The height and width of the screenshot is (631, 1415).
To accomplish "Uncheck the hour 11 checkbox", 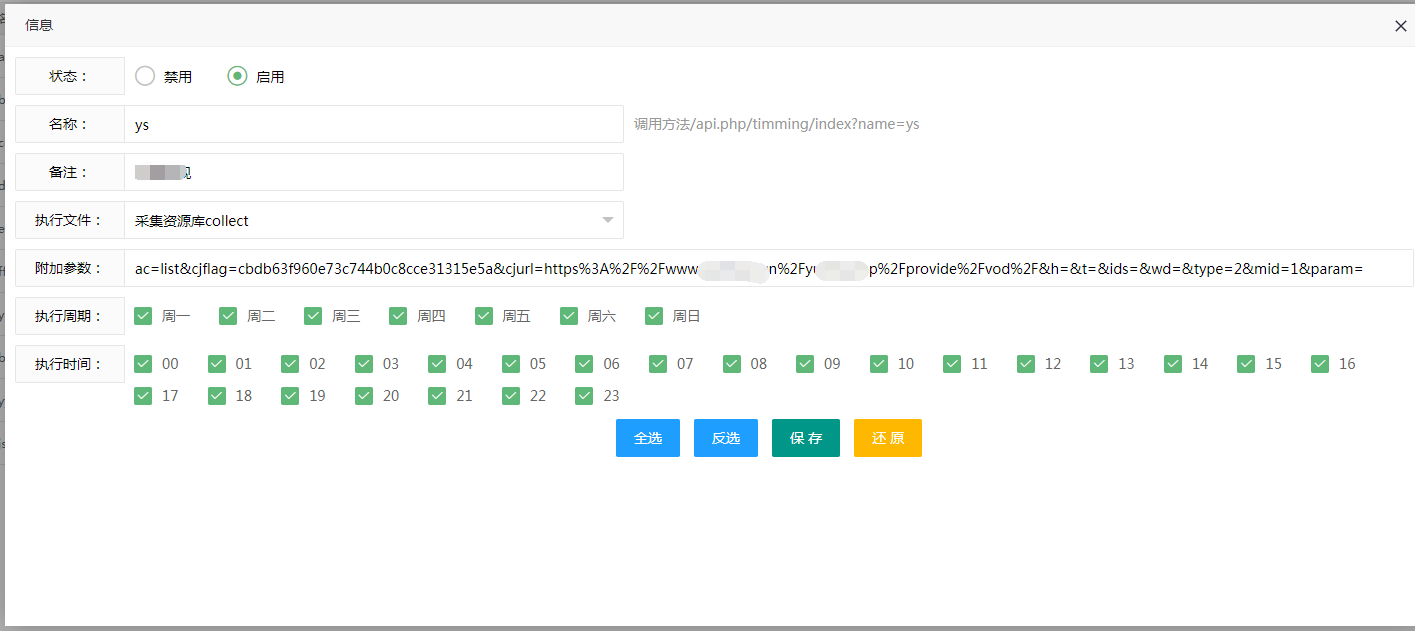I will click(952, 364).
